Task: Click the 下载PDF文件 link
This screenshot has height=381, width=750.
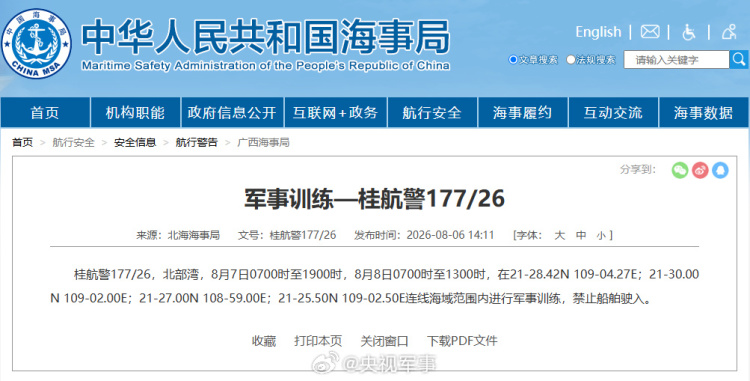Action: (462, 341)
